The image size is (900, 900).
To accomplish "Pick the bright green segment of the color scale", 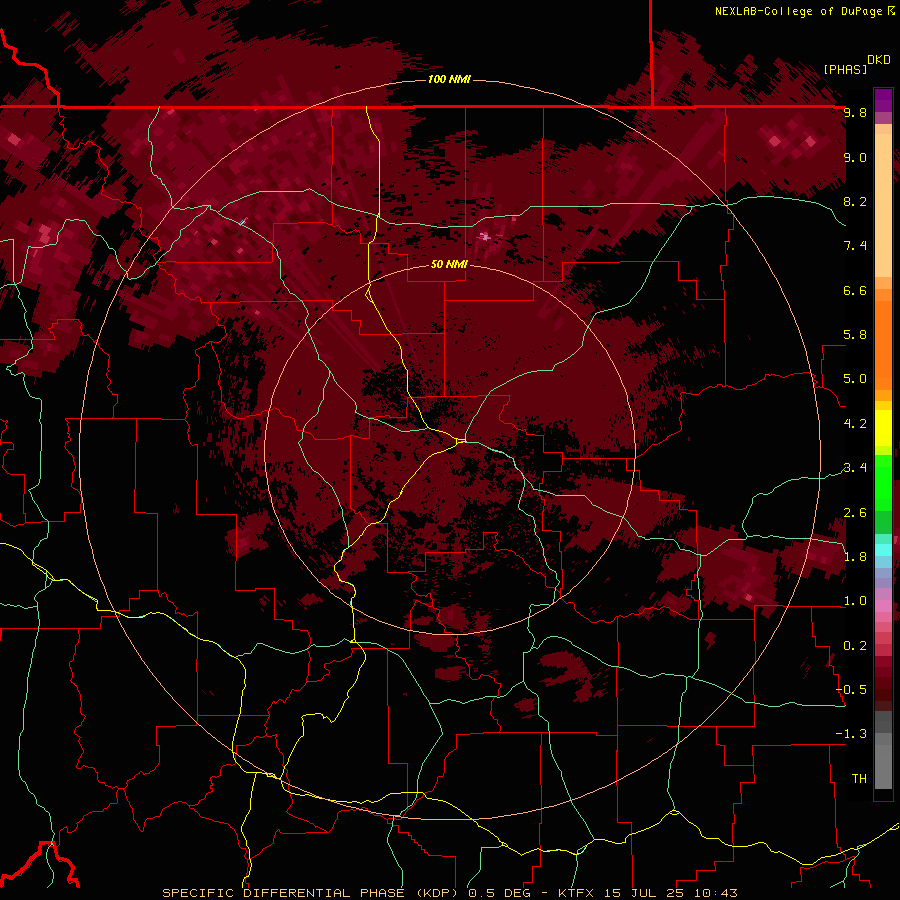I will 883,482.
